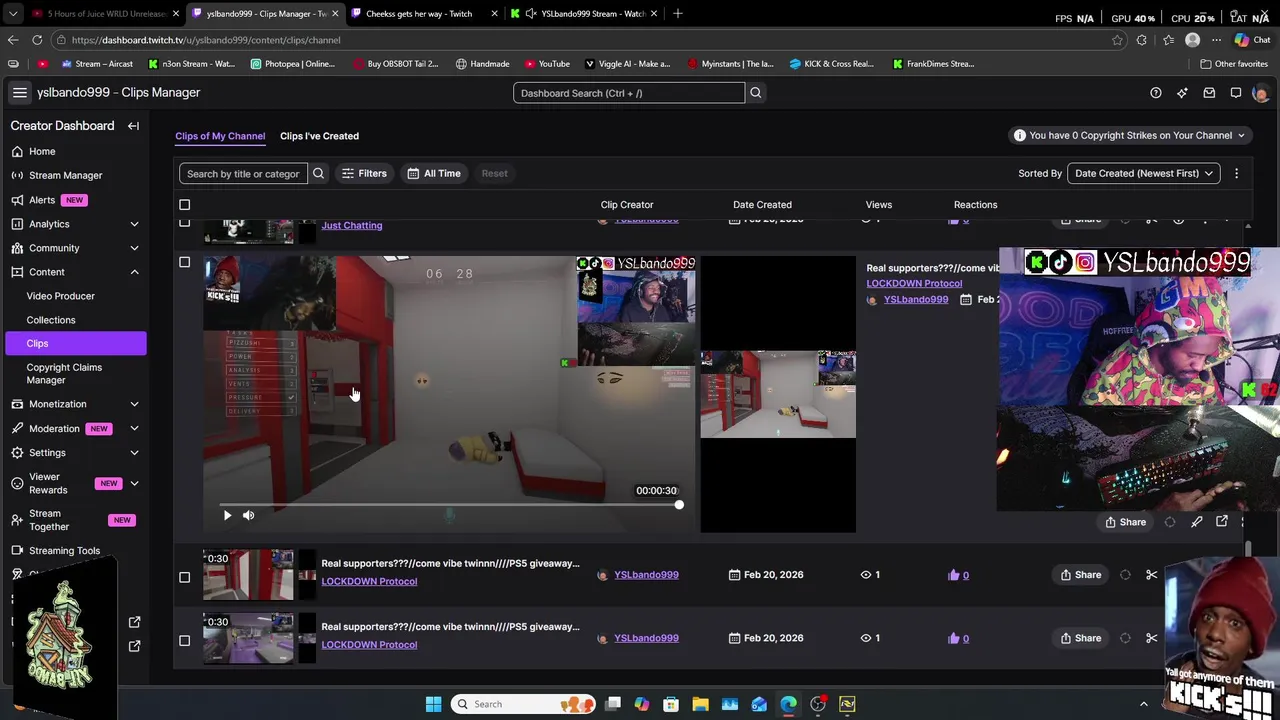Expand the Community sidebar section
Viewport: 1280px width, 720px height.
click(x=134, y=248)
